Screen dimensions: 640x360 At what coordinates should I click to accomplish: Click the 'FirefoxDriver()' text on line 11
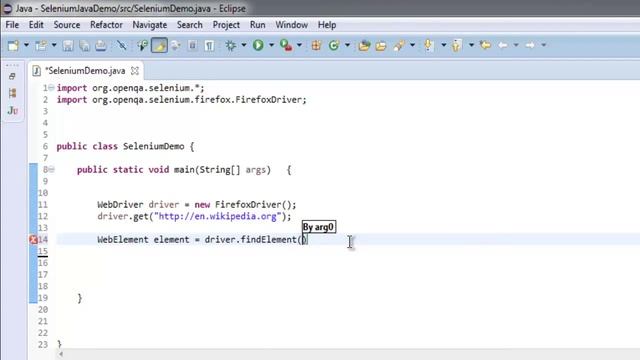(253, 204)
